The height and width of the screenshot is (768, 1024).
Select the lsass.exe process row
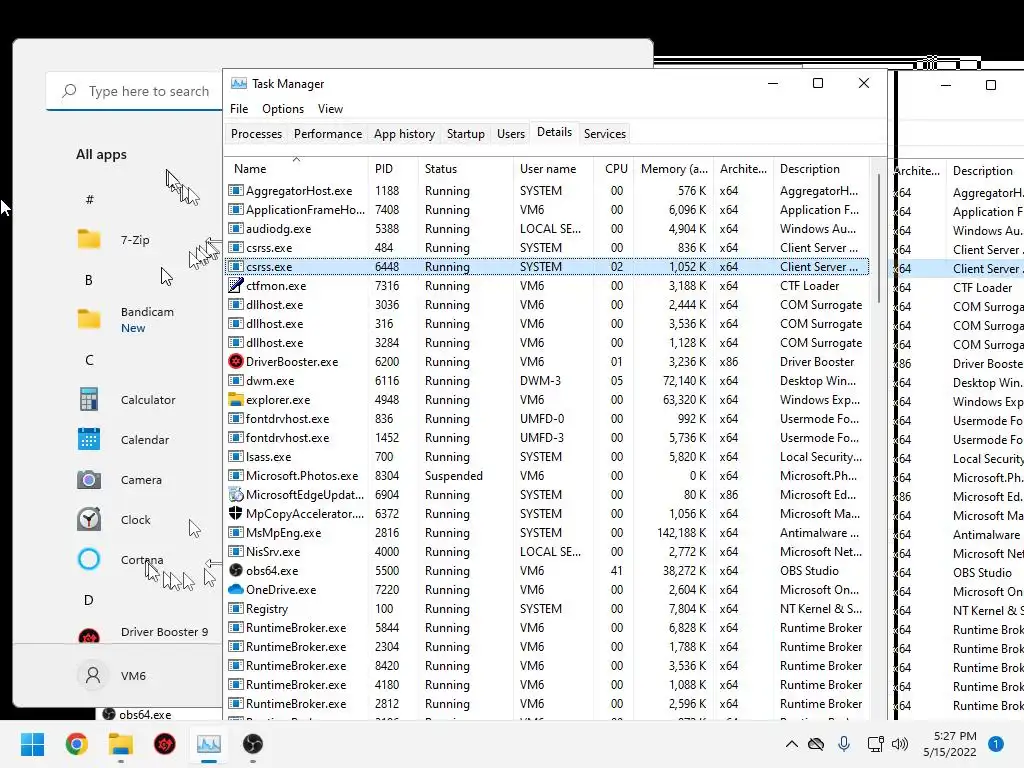click(x=547, y=456)
